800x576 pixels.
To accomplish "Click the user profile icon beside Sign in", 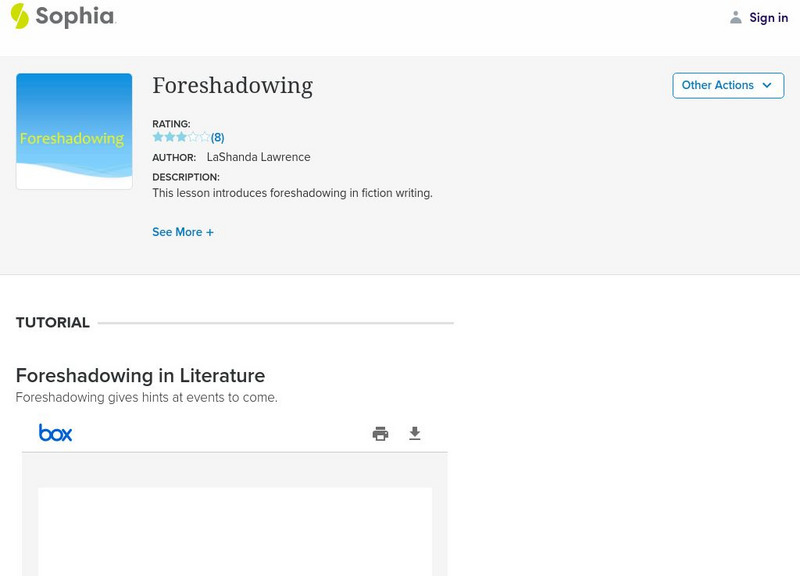I will (736, 17).
